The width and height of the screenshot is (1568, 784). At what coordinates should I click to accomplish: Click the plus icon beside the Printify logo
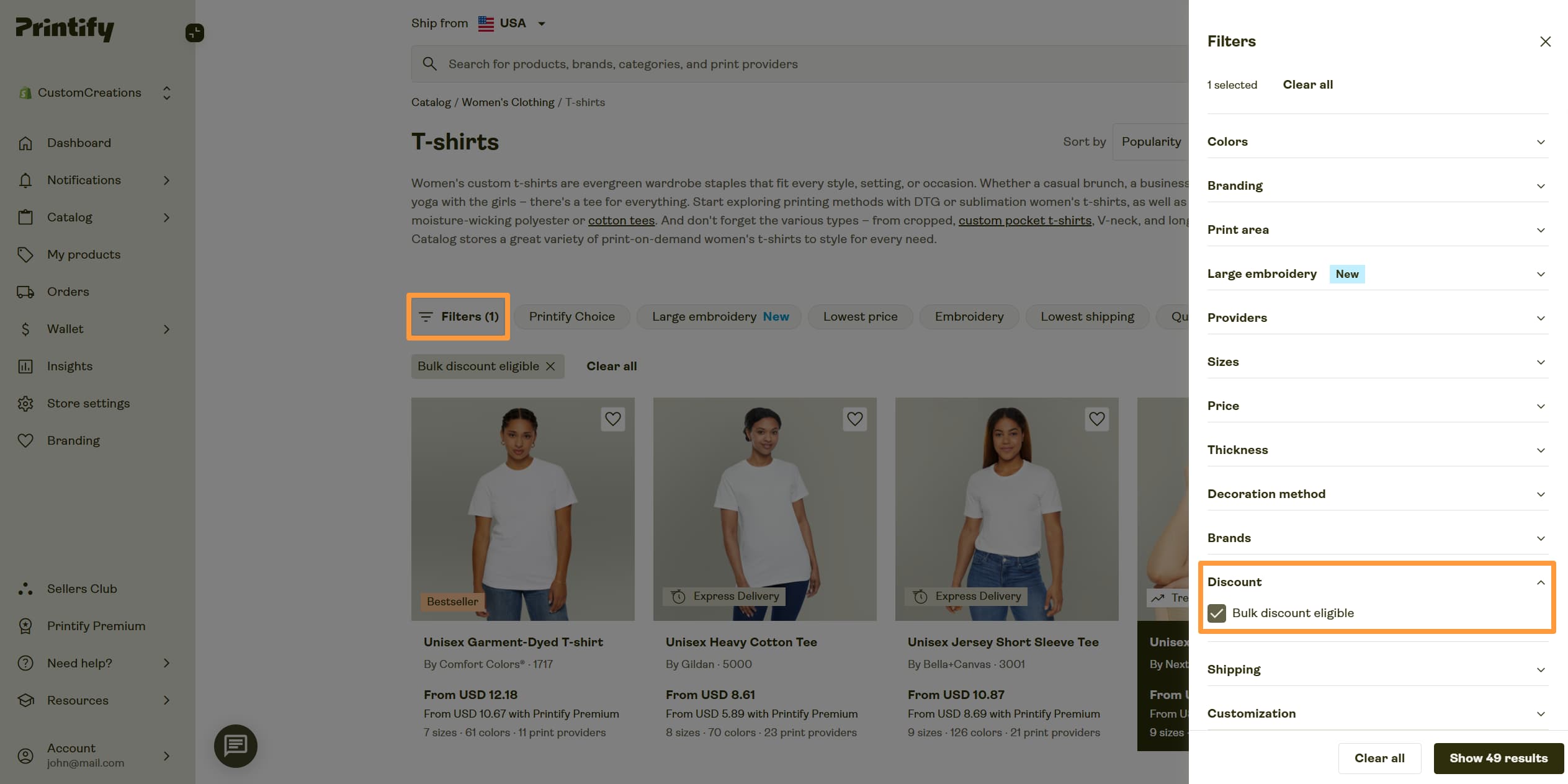pos(195,32)
